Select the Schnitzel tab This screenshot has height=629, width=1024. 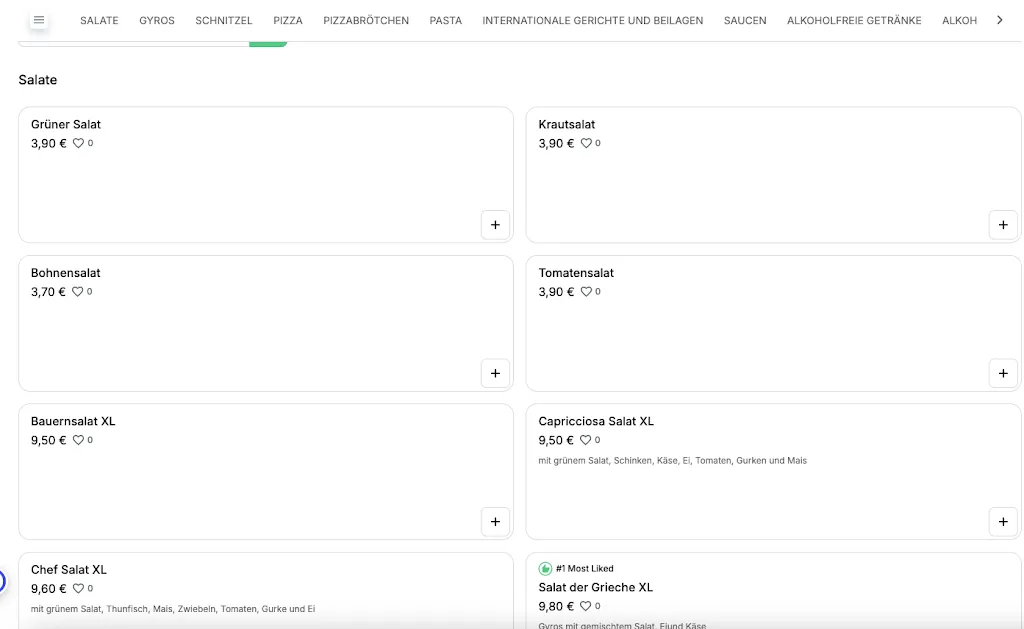[x=224, y=20]
